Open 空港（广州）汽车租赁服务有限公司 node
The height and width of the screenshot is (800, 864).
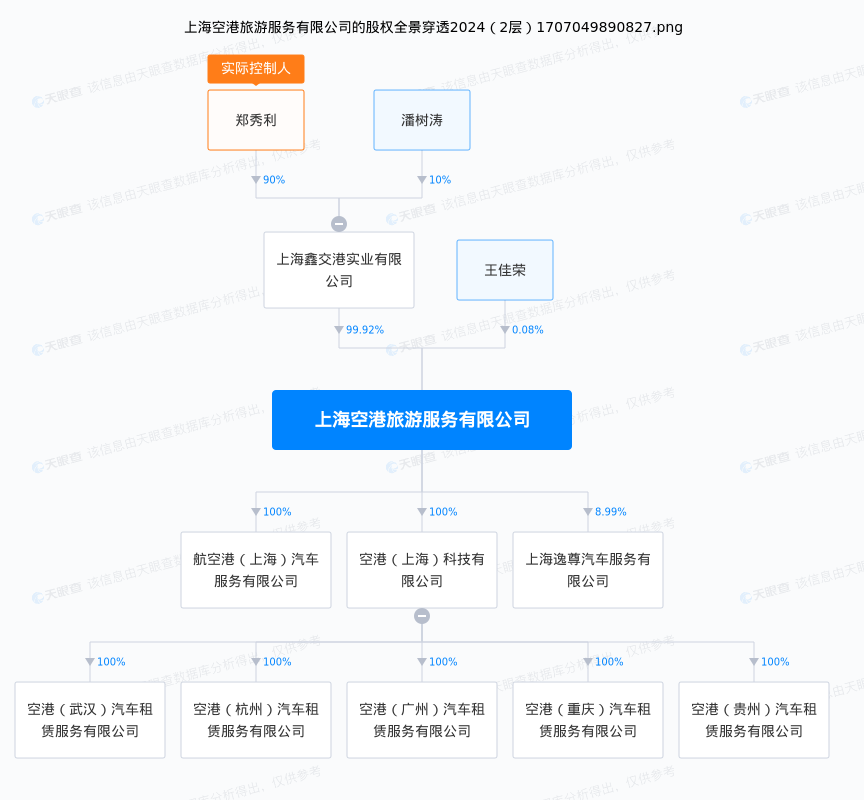422,720
